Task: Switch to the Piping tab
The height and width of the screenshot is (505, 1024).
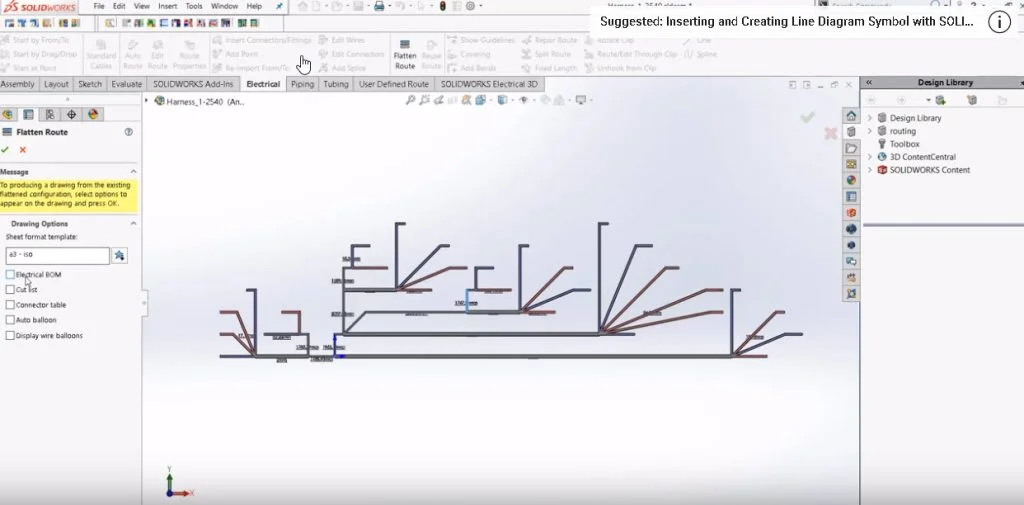Action: click(x=302, y=84)
